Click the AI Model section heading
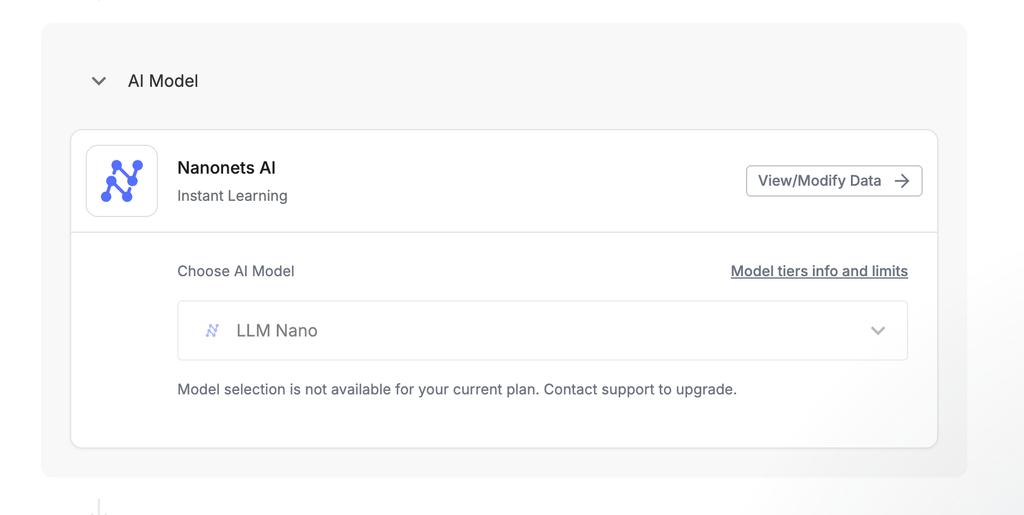The image size is (1024, 515). click(x=163, y=81)
